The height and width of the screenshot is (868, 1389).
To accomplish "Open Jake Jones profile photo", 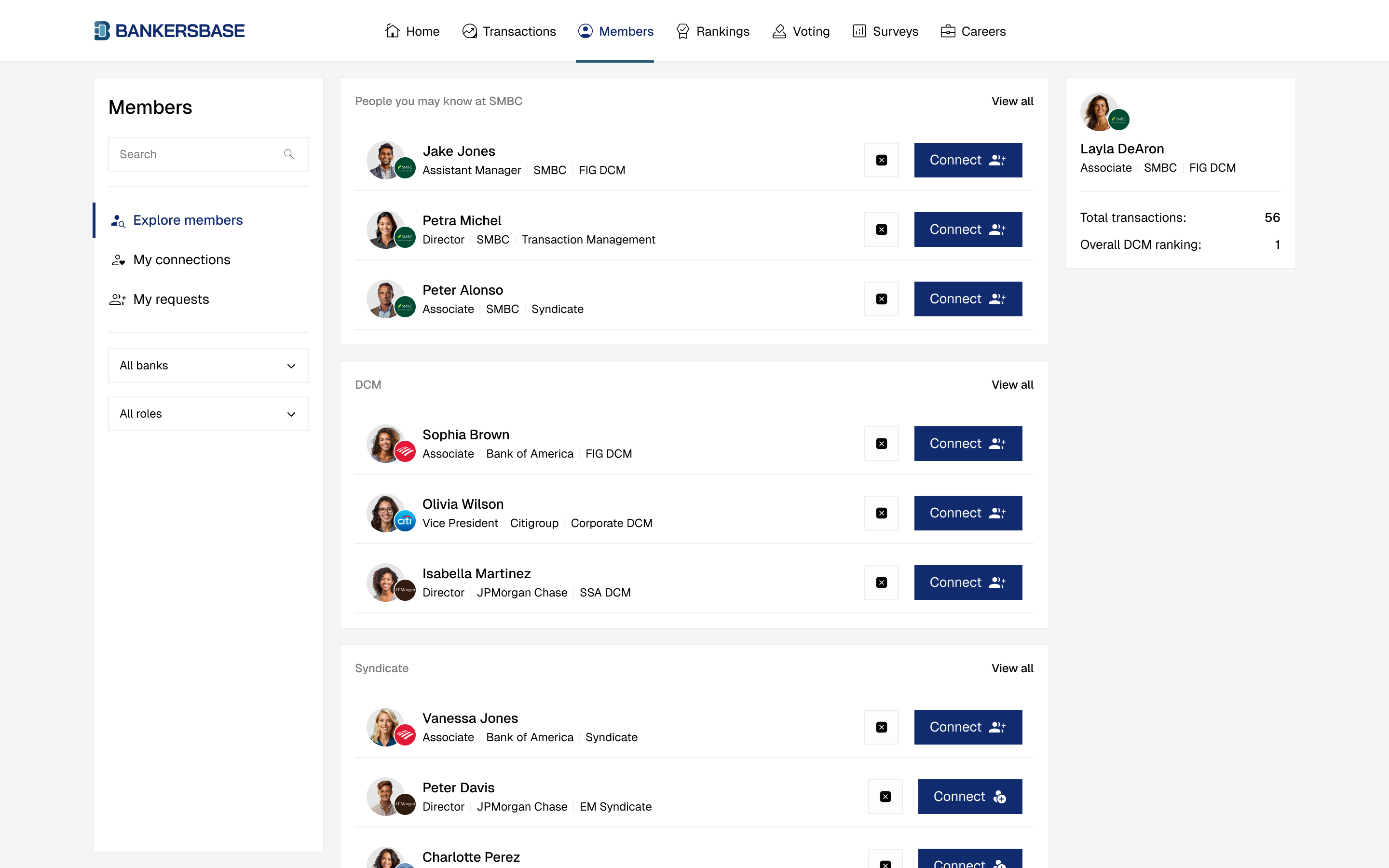I will coord(386,160).
